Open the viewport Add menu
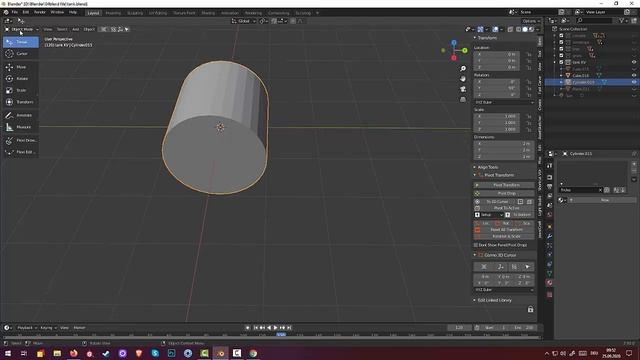The width and height of the screenshot is (640, 360). [76, 29]
